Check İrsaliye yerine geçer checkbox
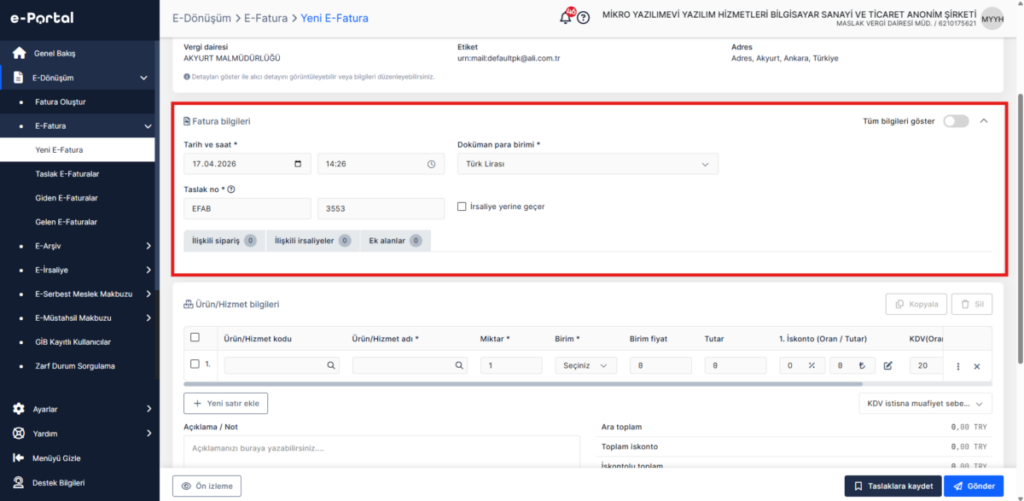Viewport: 1024px width, 501px height. [462, 206]
